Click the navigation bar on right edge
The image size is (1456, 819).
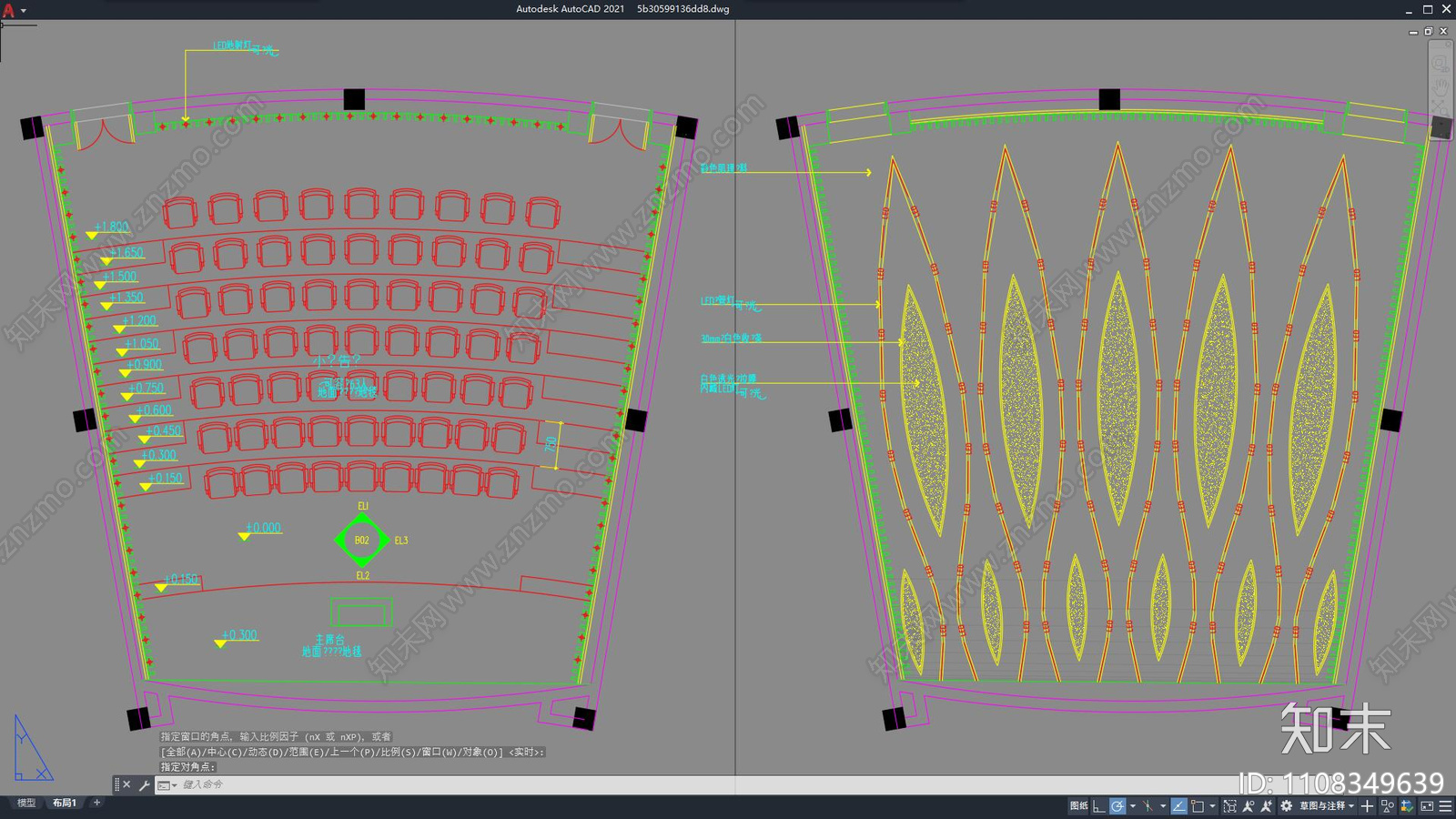tap(1440, 89)
